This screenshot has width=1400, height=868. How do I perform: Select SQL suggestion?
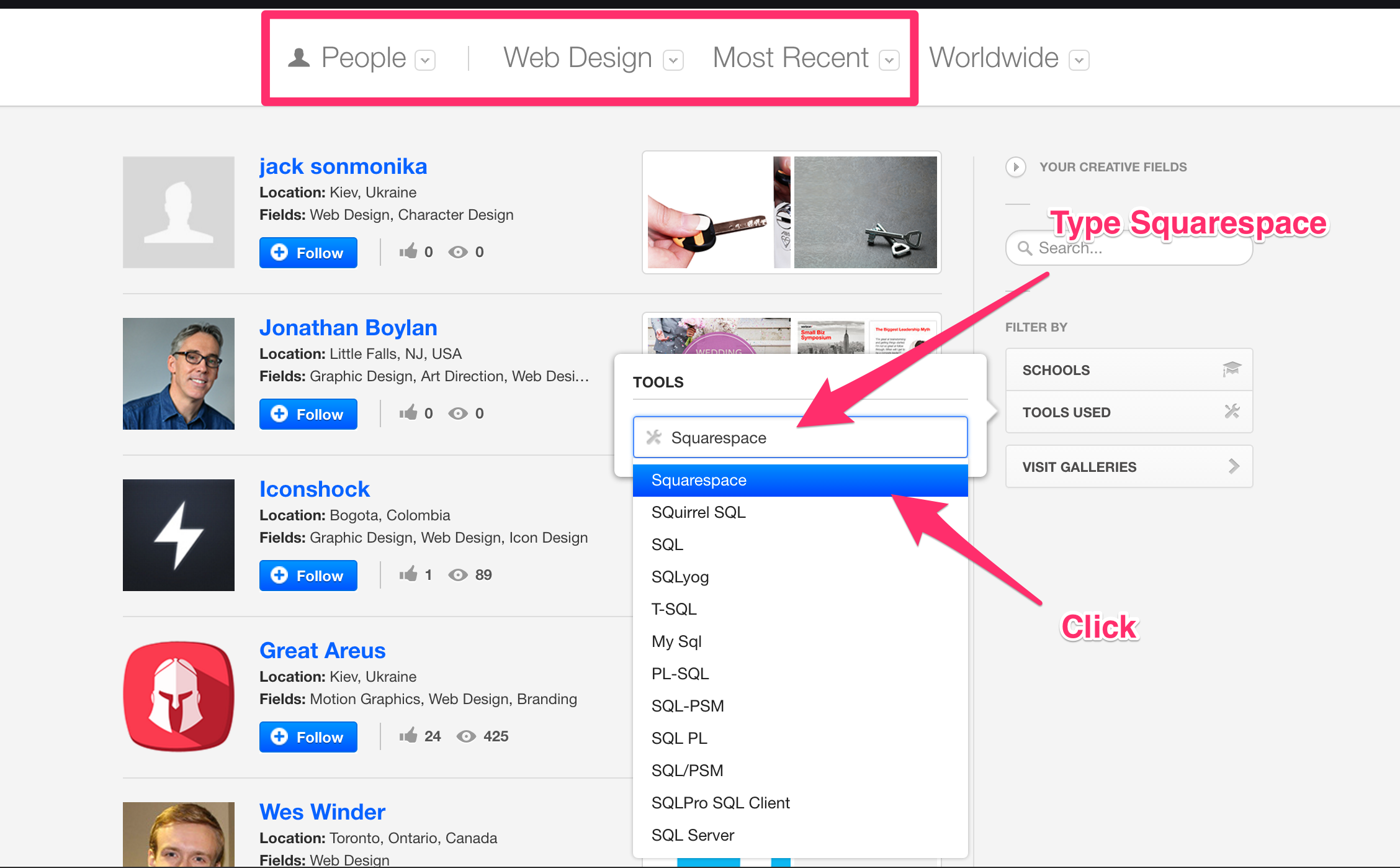click(x=800, y=545)
